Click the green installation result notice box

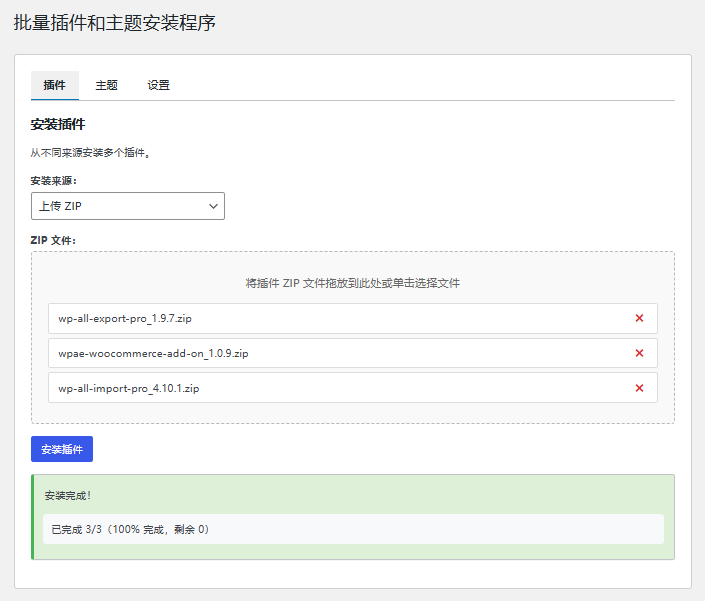point(500,495)
